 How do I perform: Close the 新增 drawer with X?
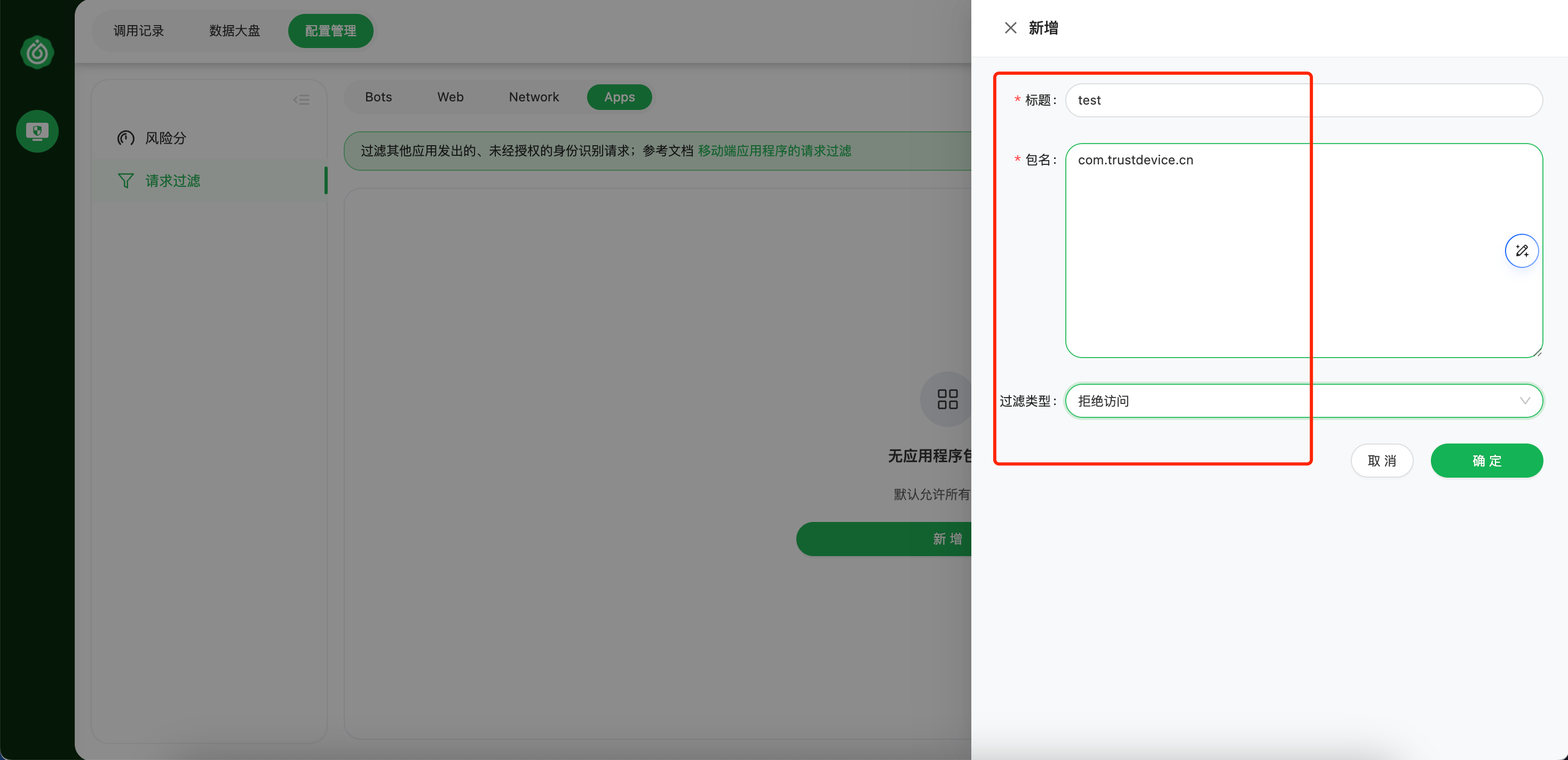[x=1010, y=28]
